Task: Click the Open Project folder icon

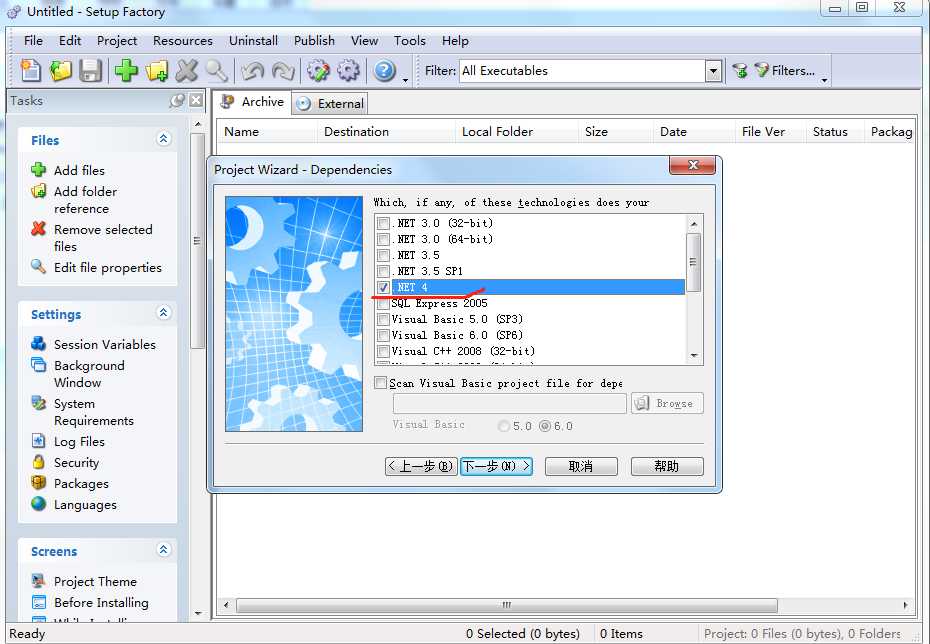Action: click(x=60, y=71)
